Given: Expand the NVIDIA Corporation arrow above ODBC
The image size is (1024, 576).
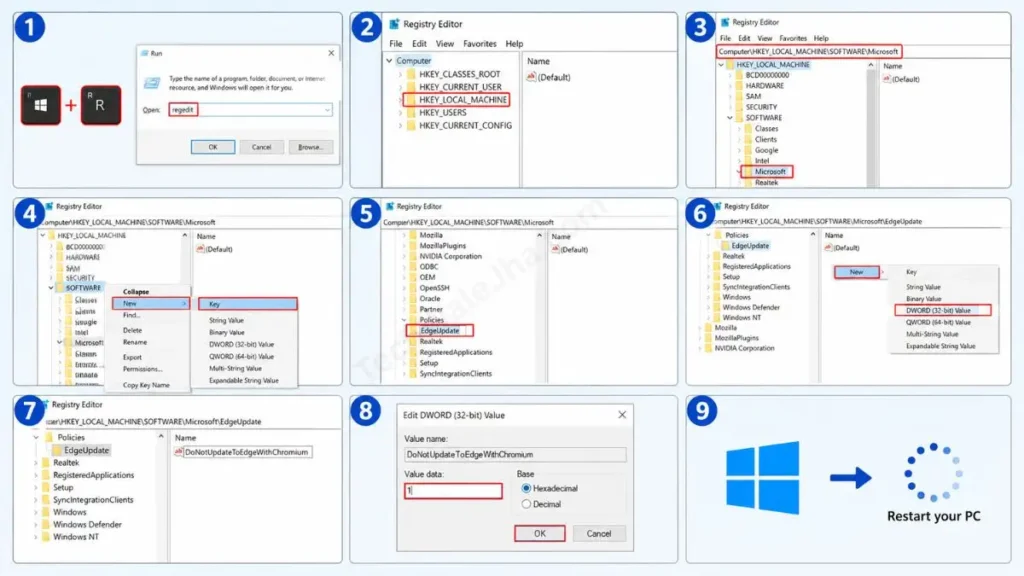Looking at the screenshot, I should pos(404,257).
